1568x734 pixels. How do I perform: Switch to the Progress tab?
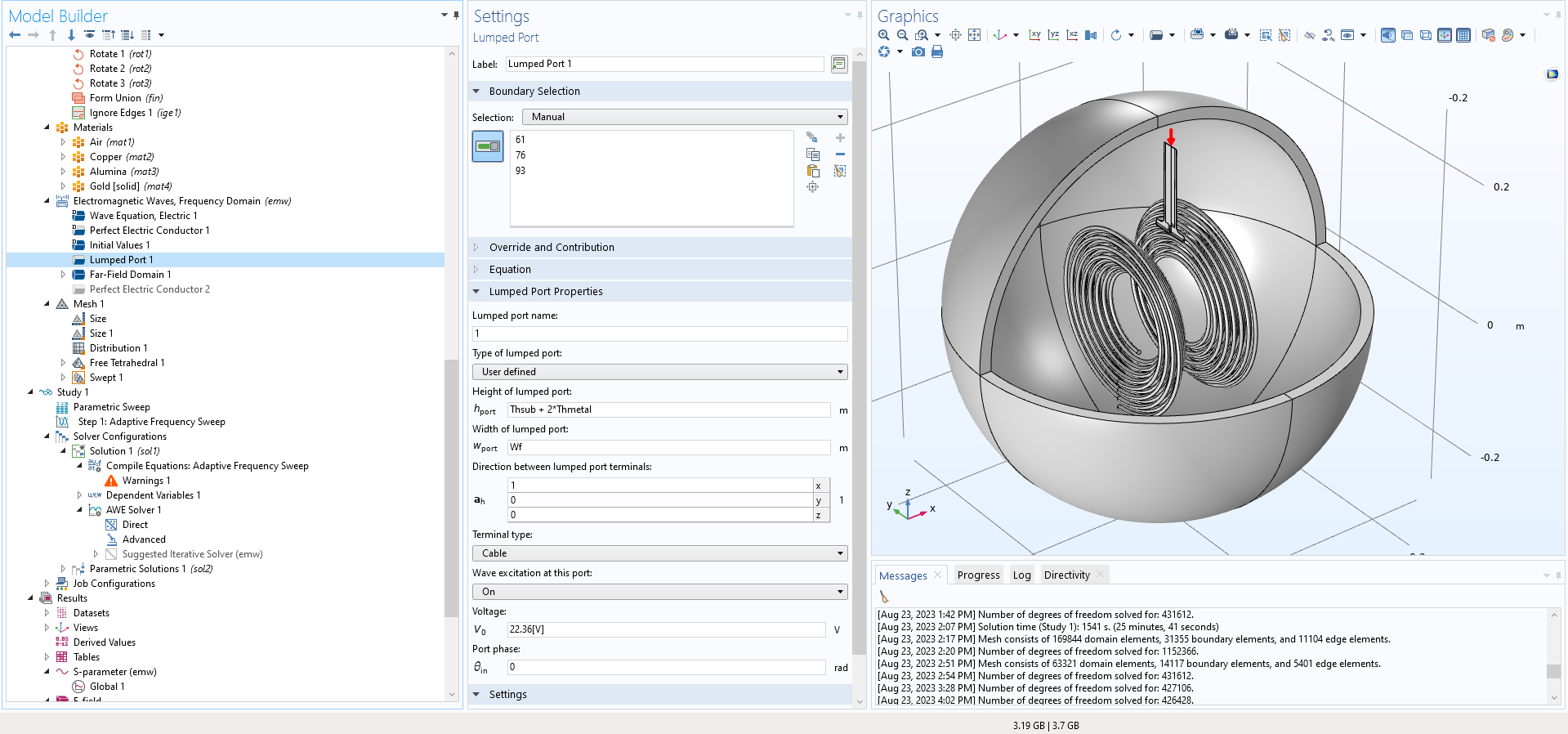click(x=978, y=575)
